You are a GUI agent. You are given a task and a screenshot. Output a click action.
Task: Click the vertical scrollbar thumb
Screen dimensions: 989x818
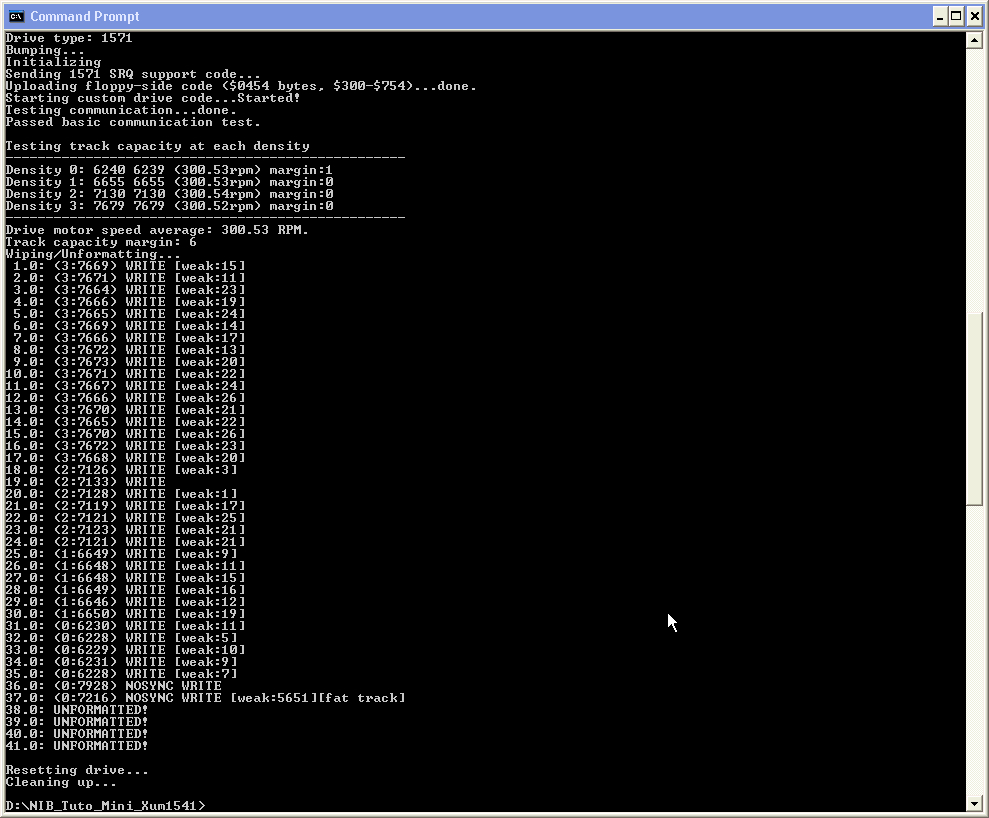tap(974, 408)
